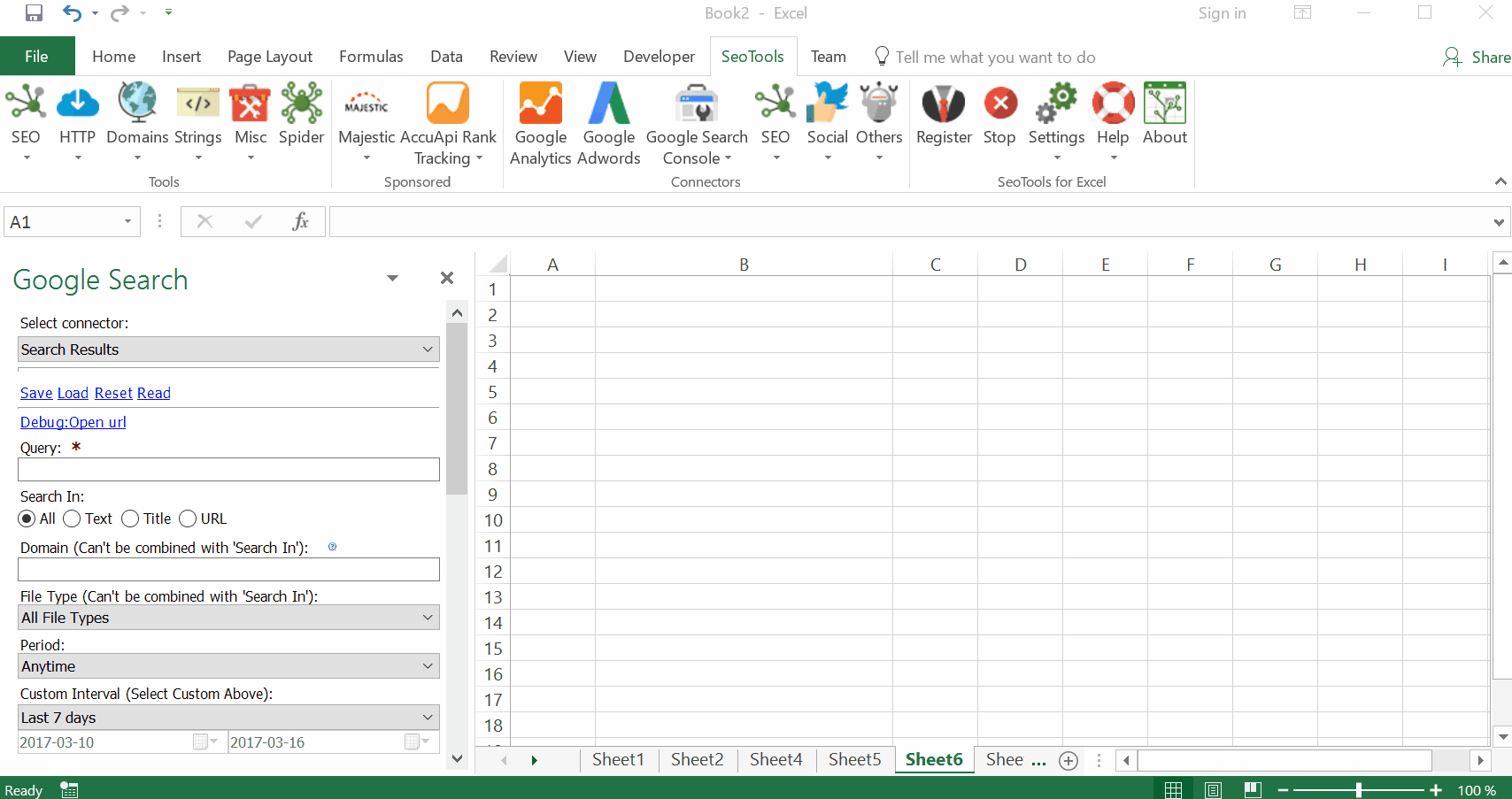
Task: Switch to the Formulas ribbon tab
Action: click(x=371, y=57)
